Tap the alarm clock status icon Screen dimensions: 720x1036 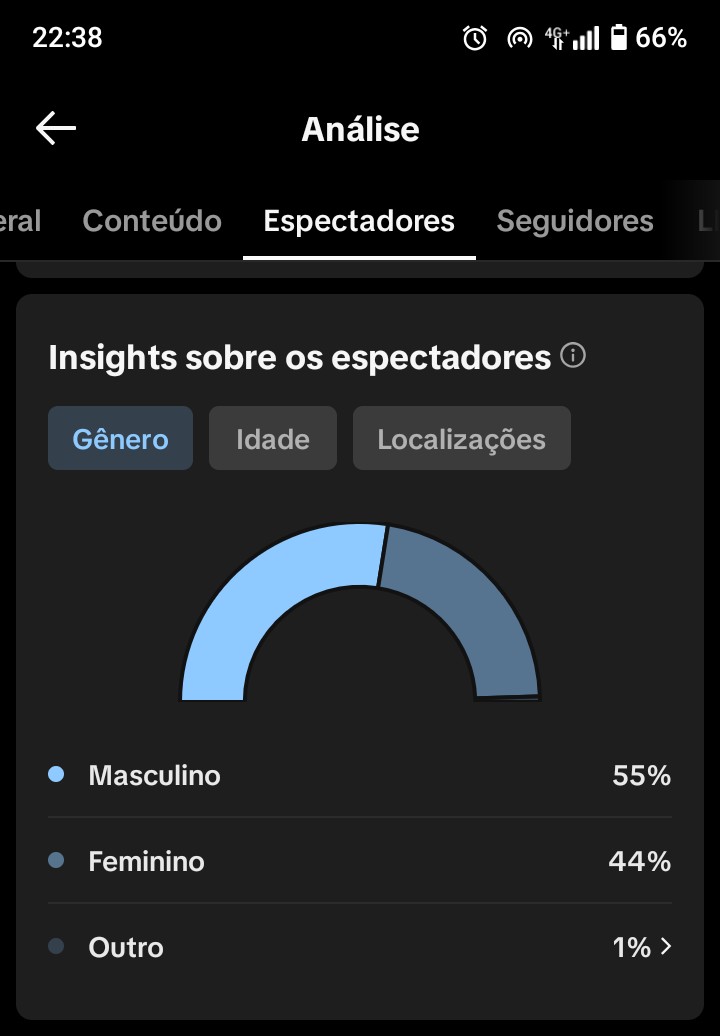pos(474,38)
